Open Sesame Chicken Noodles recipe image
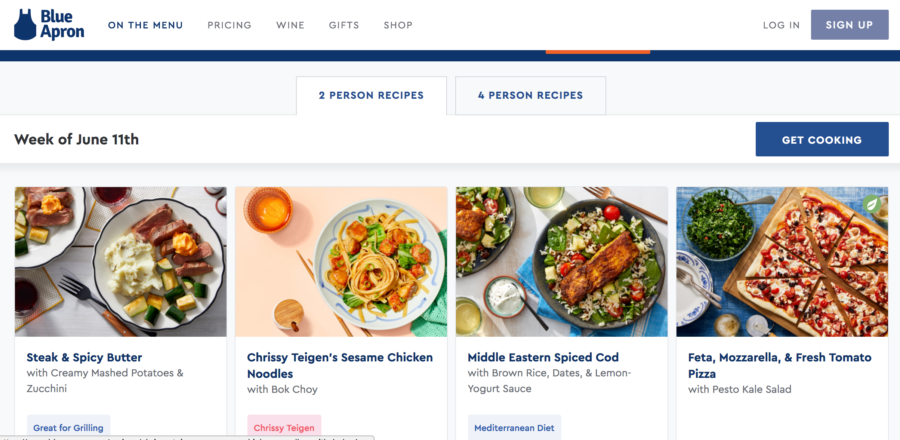This screenshot has height=440, width=900. coord(341,262)
